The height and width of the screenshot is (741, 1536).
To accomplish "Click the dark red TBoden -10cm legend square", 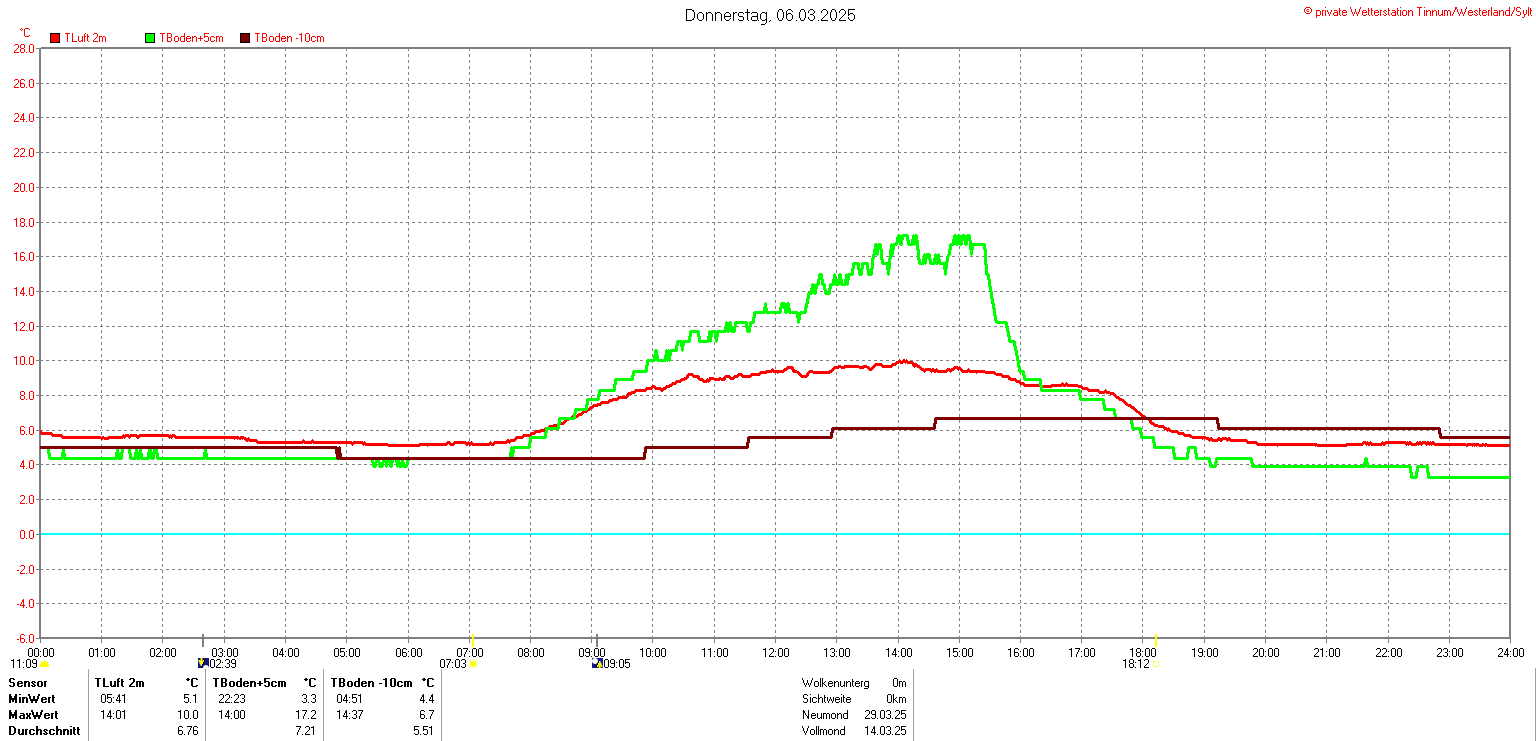I will pyautogui.click(x=245, y=38).
